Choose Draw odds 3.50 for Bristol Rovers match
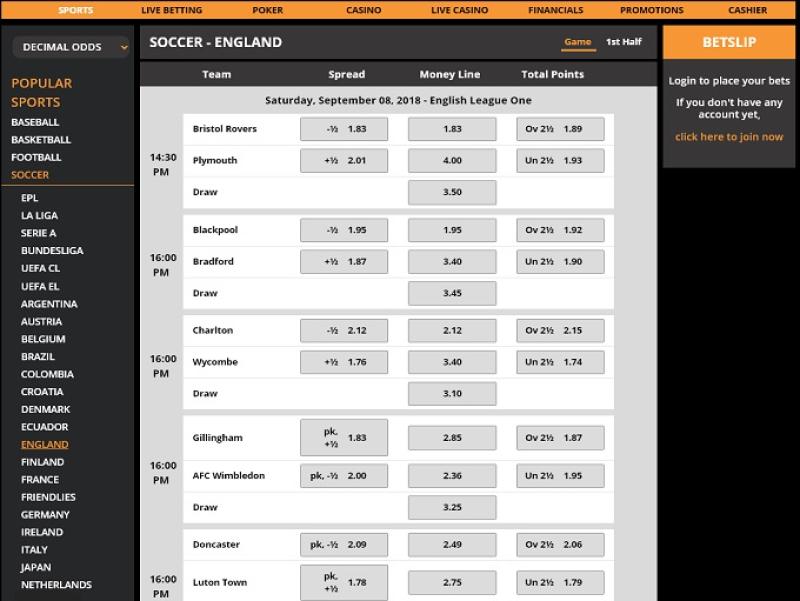800x601 pixels. 452,192
